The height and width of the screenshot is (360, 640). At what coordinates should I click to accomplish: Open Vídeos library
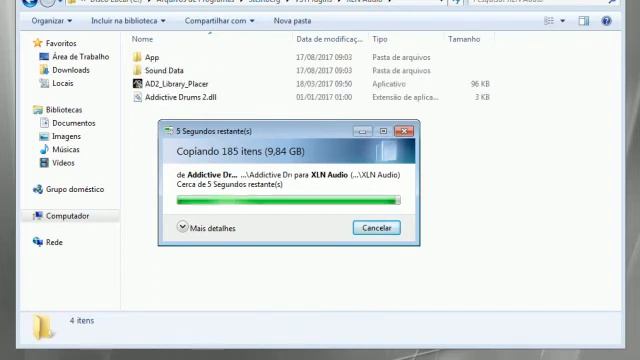tap(63, 163)
